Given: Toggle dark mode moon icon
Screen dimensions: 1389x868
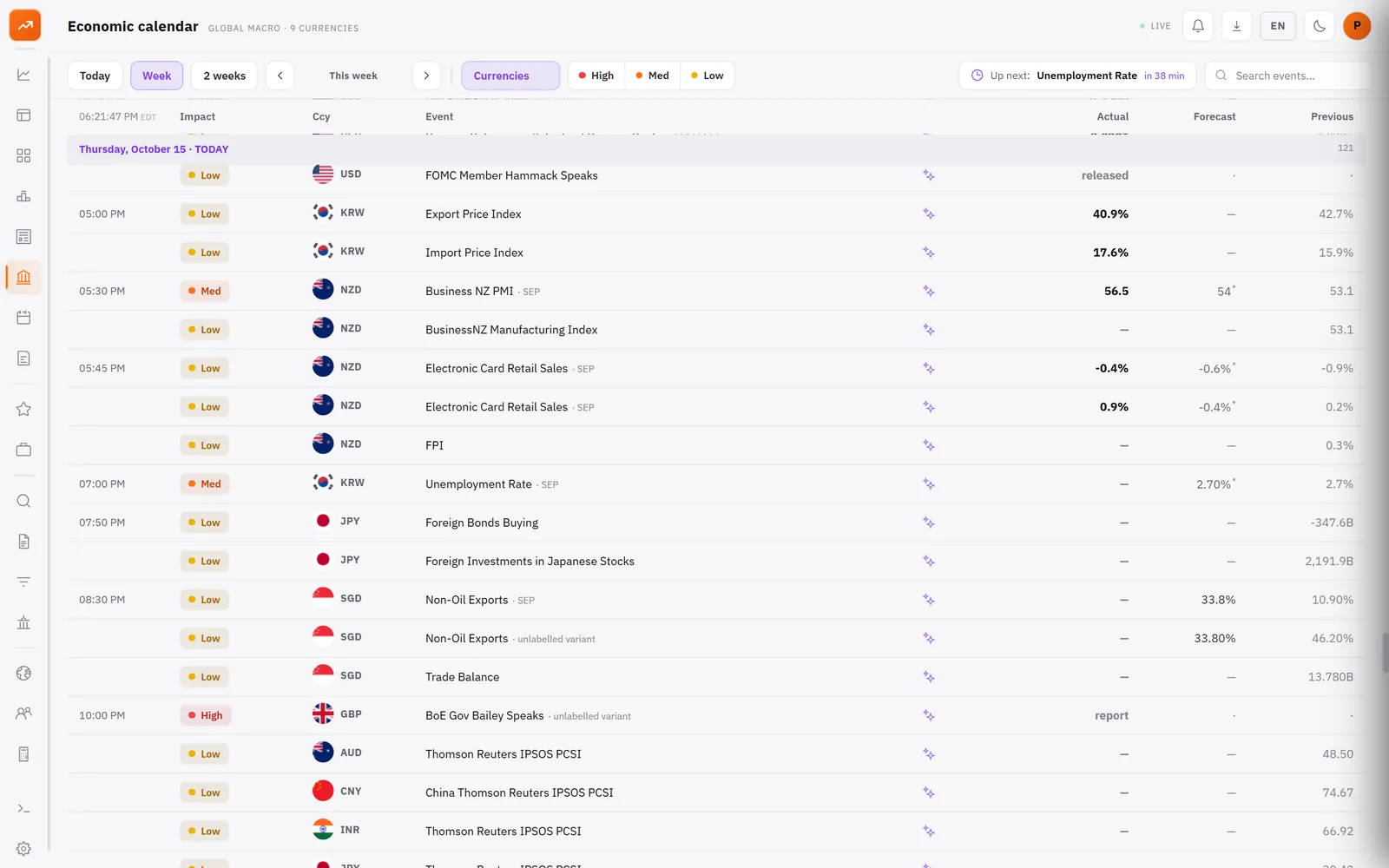Looking at the screenshot, I should [x=1320, y=26].
